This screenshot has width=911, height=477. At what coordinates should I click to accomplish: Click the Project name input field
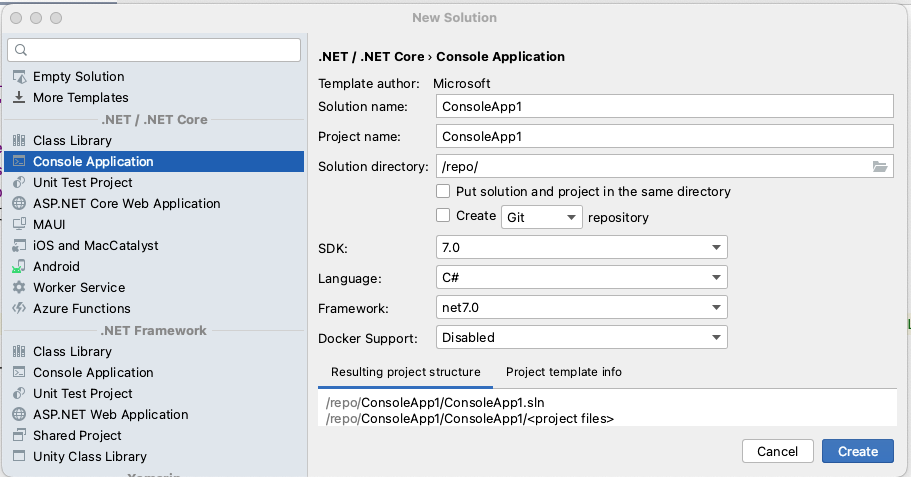tap(665, 137)
